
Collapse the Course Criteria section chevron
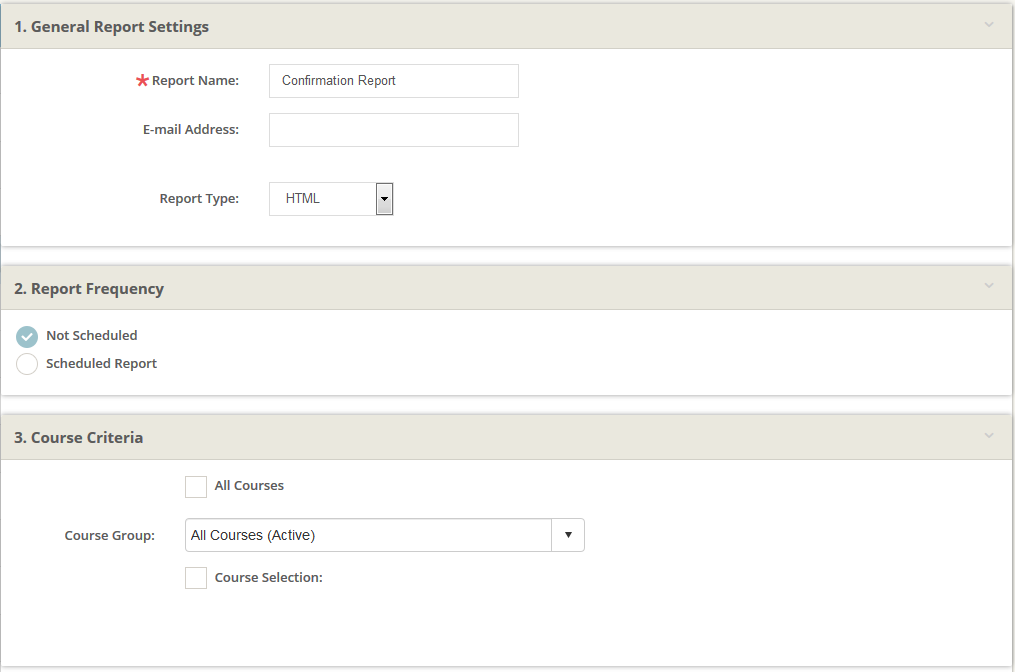pyautogui.click(x=989, y=436)
